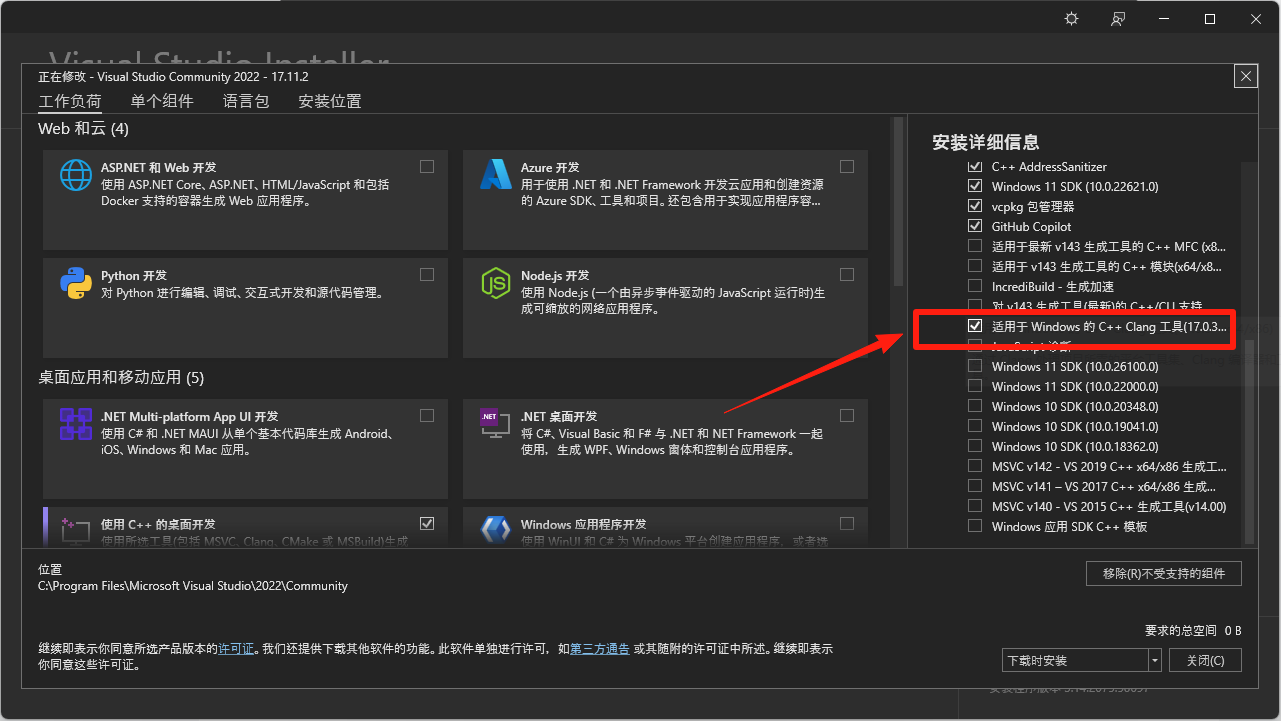Click the Azure development icon
Image resolution: width=1281 pixels, height=721 pixels.
496,175
